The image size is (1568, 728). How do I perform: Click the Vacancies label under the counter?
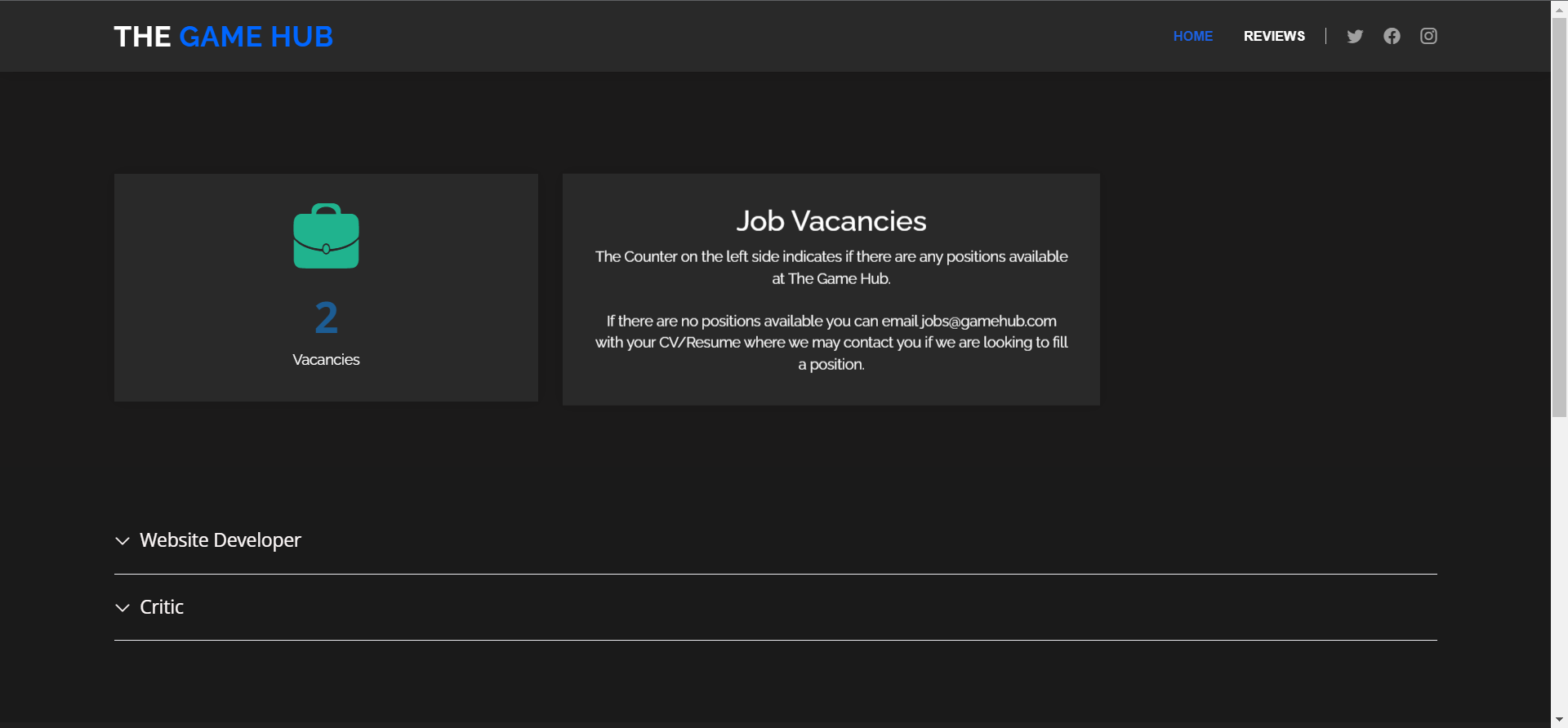point(326,360)
